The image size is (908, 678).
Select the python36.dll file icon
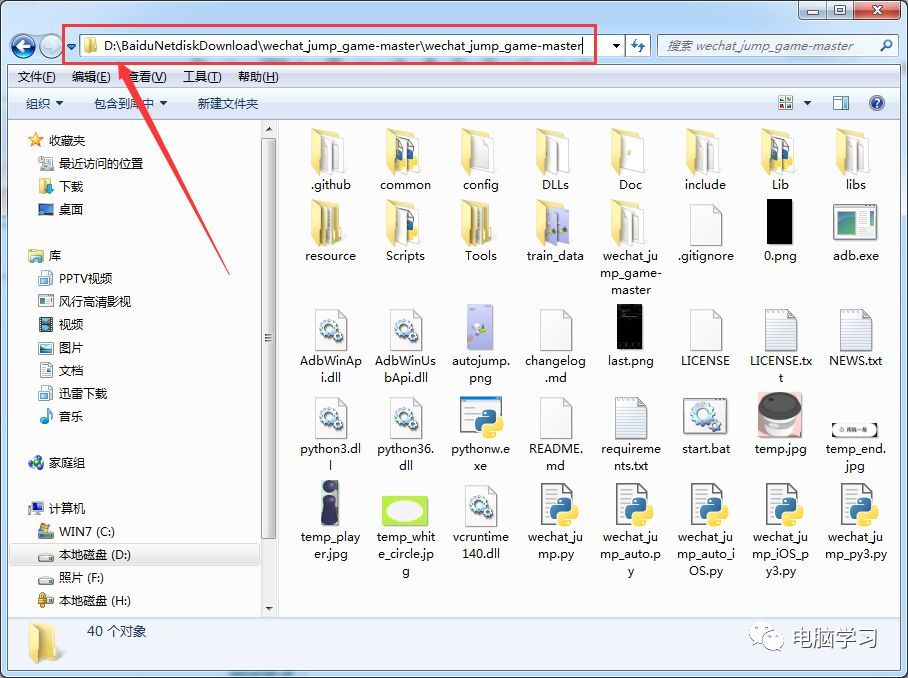[405, 417]
